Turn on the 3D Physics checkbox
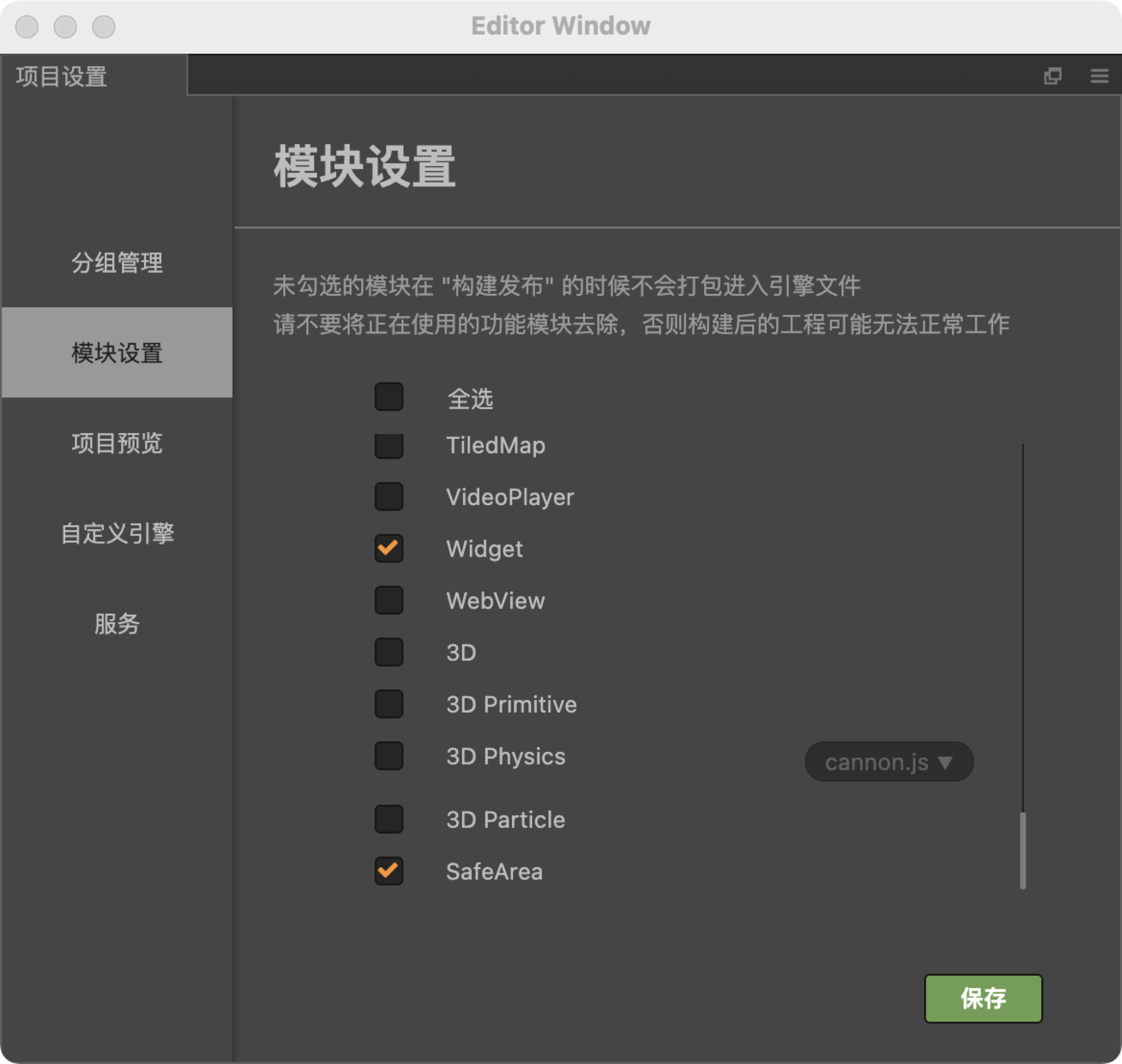The image size is (1122, 1064). pyautogui.click(x=389, y=755)
